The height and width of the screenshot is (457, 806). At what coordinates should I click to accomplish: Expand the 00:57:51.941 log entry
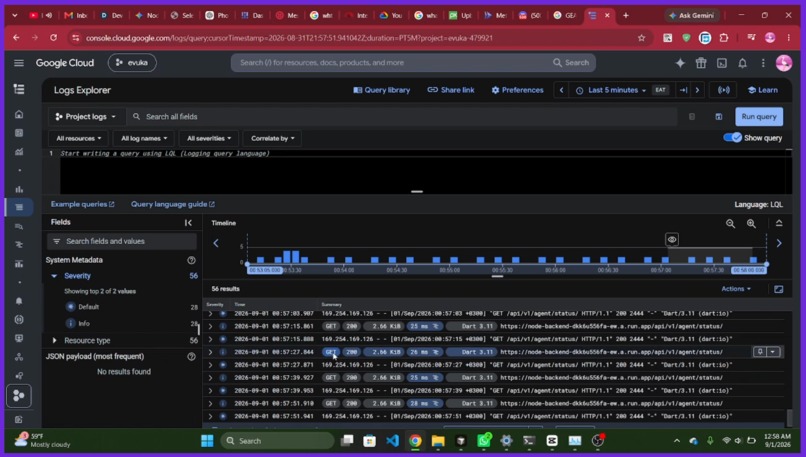(x=210, y=416)
